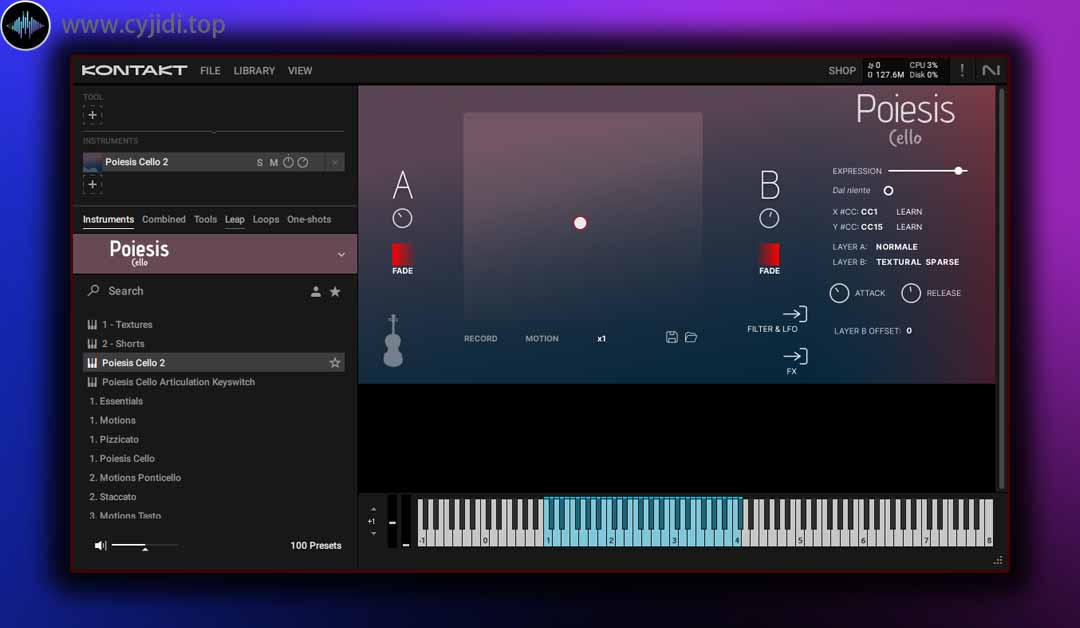The image size is (1080, 628).
Task: Click the ATTACK knob
Action: (x=839, y=293)
